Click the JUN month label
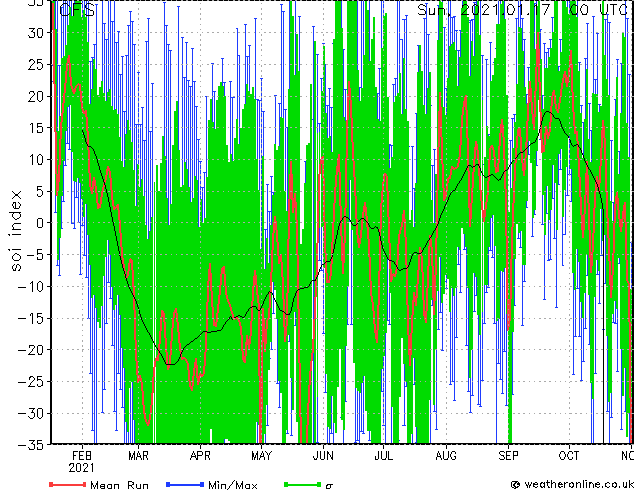The image size is (634, 490). 323,456
